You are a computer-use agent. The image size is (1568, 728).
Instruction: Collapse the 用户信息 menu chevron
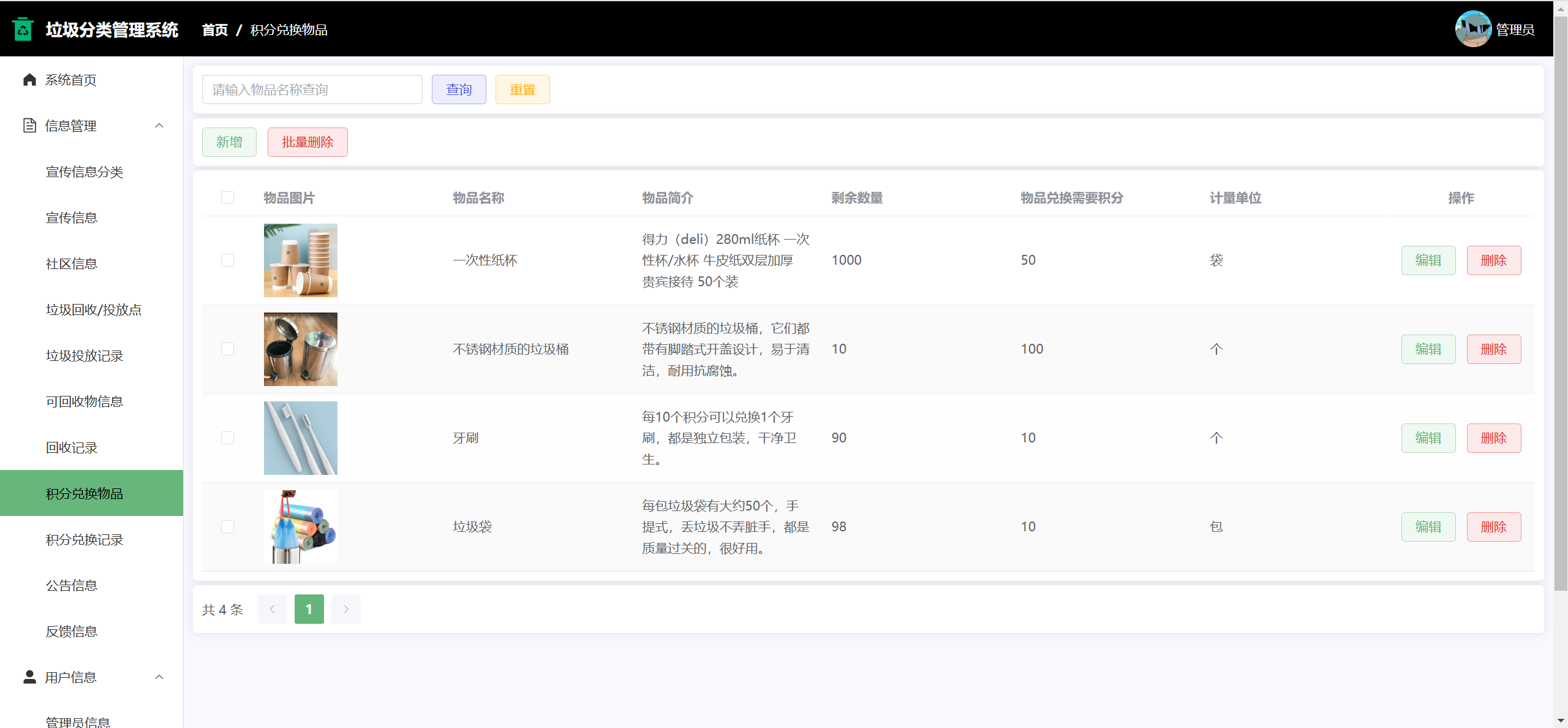(159, 677)
